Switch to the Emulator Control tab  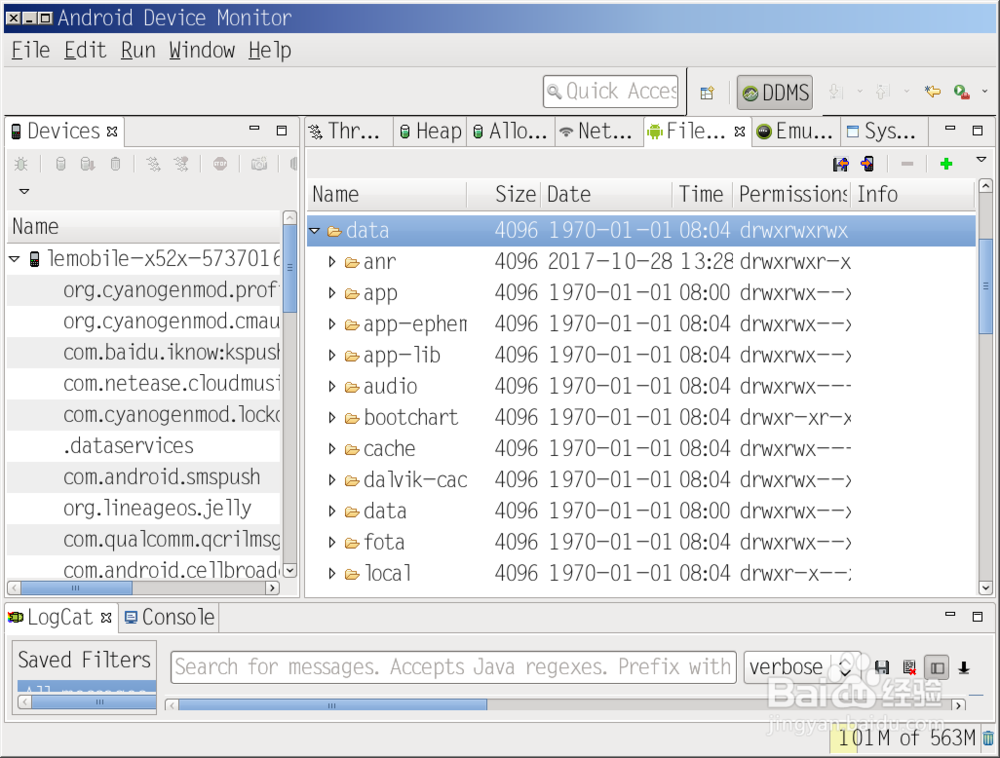click(795, 131)
